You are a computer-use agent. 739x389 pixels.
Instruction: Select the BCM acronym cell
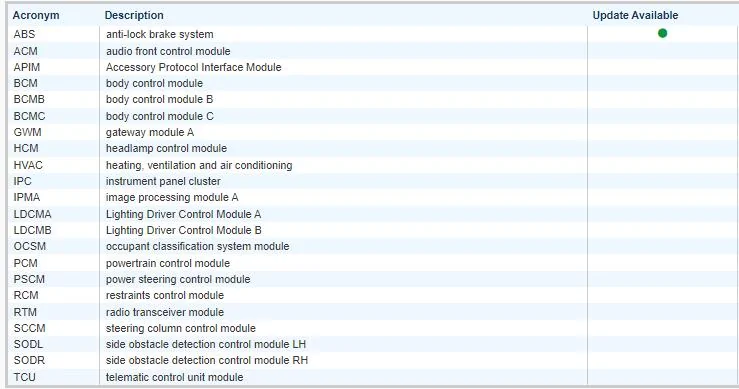pyautogui.click(x=25, y=83)
